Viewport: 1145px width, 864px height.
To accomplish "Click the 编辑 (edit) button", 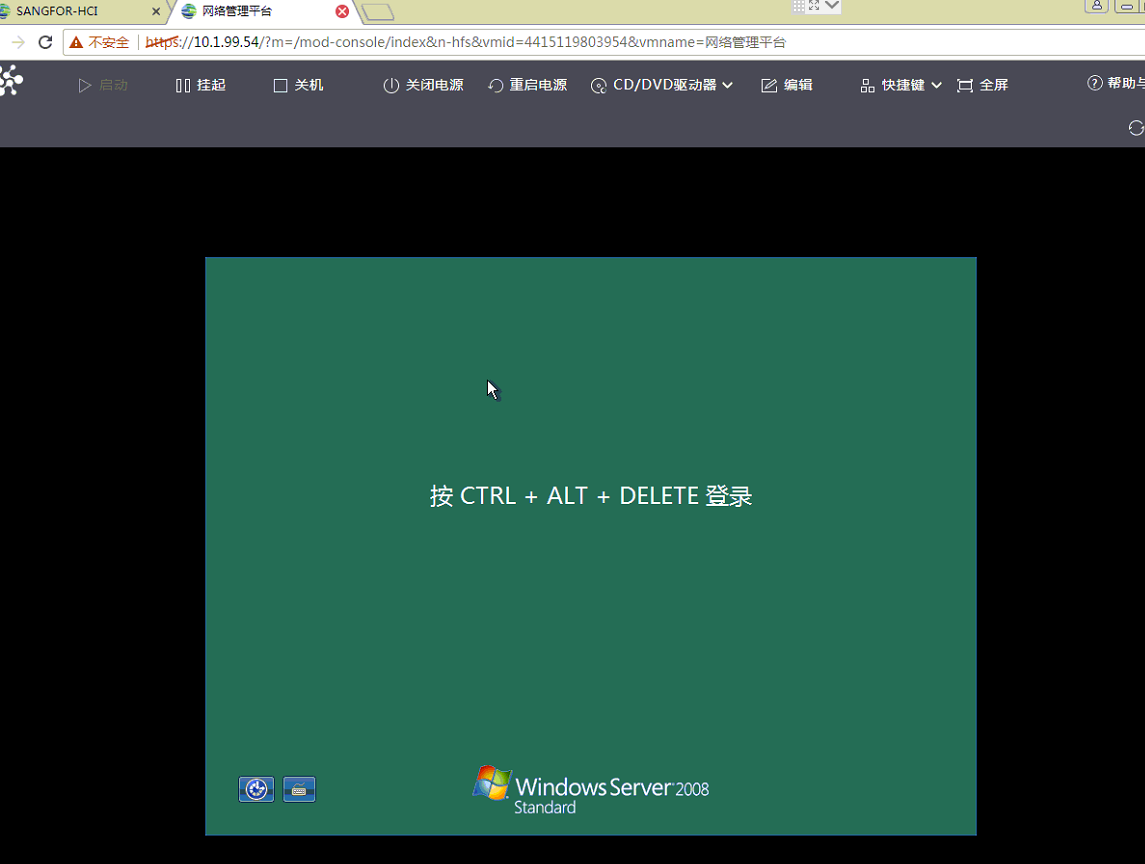I will click(x=786, y=85).
